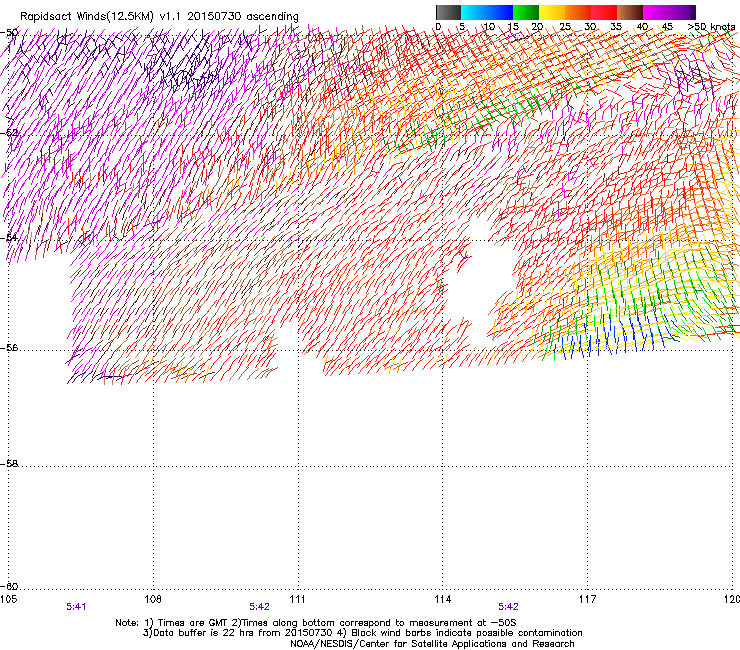Click the legend label '15'
This screenshot has width=740, height=650.
(513, 27)
